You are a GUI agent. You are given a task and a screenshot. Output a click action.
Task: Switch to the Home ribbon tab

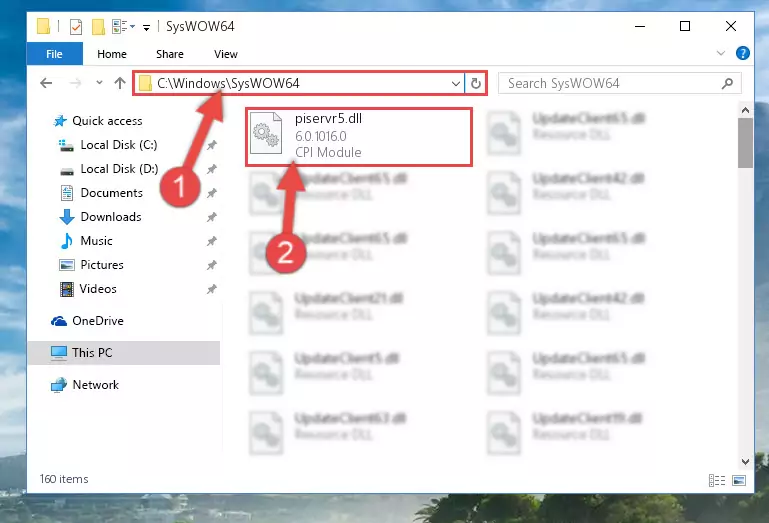click(x=112, y=54)
